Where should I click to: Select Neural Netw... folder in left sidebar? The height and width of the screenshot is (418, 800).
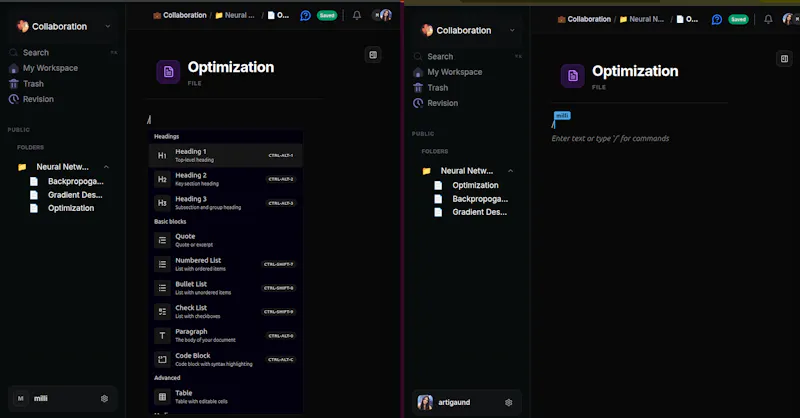point(62,167)
